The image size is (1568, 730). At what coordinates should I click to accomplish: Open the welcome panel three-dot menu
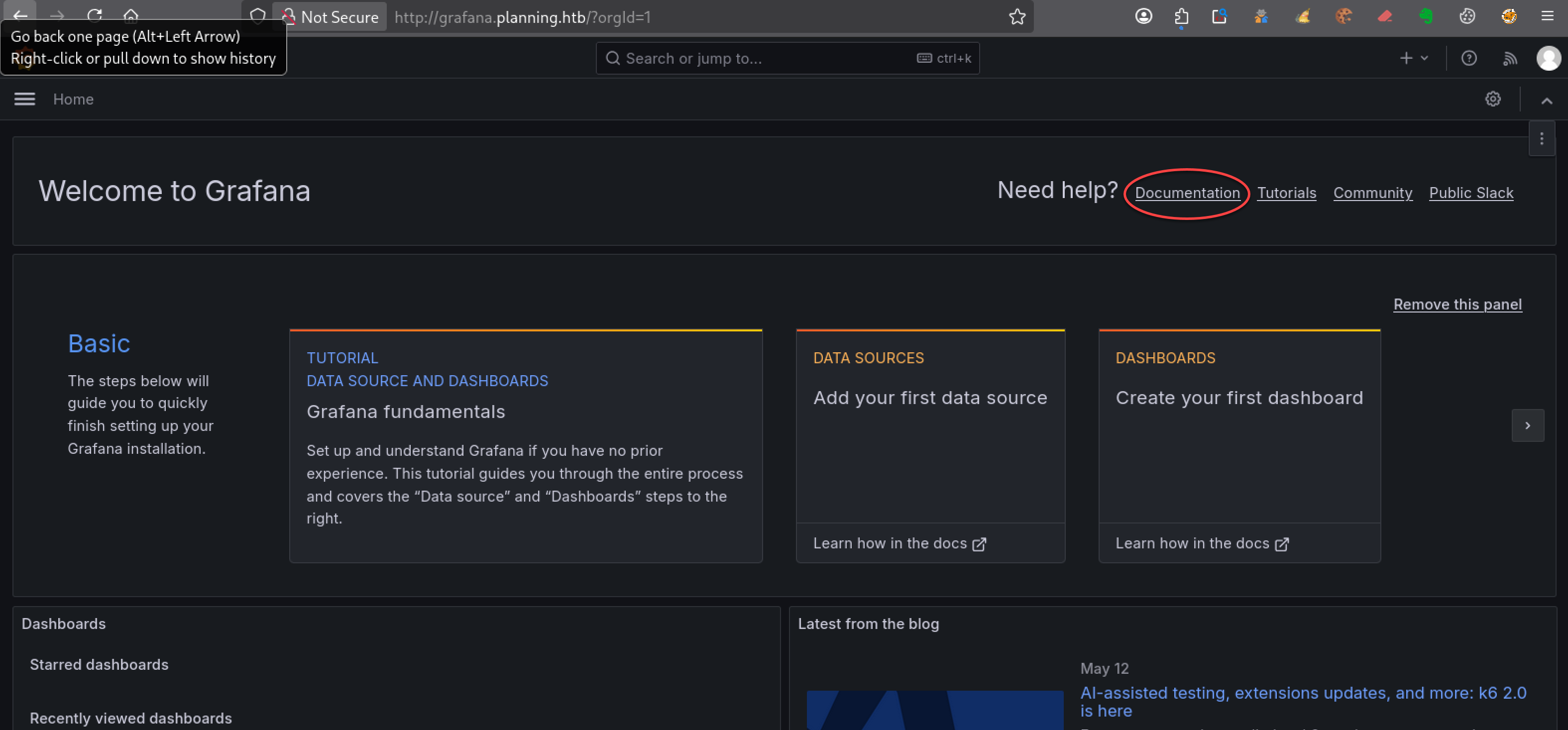[x=1541, y=139]
